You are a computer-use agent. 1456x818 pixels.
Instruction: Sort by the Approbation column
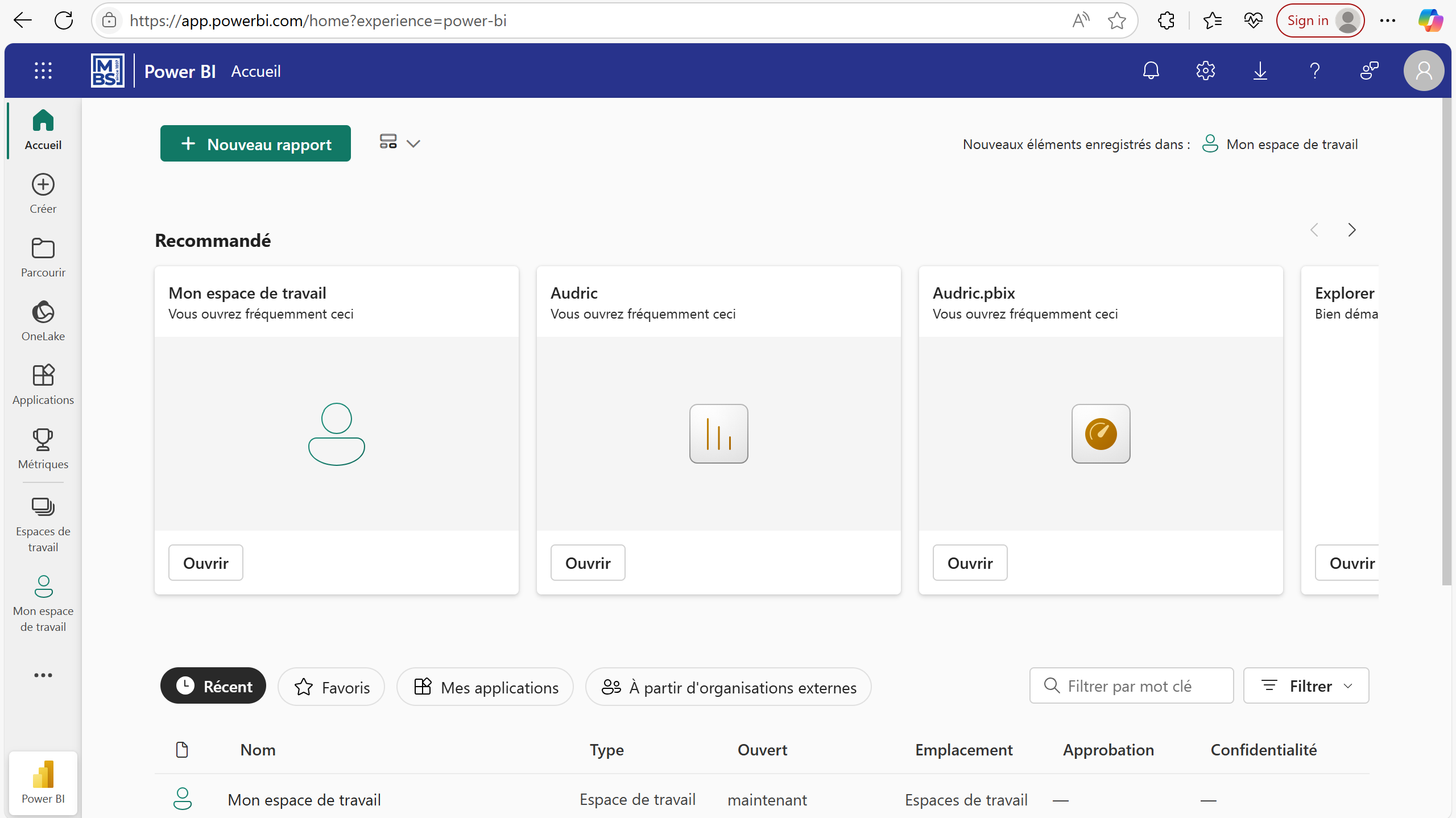1108,750
